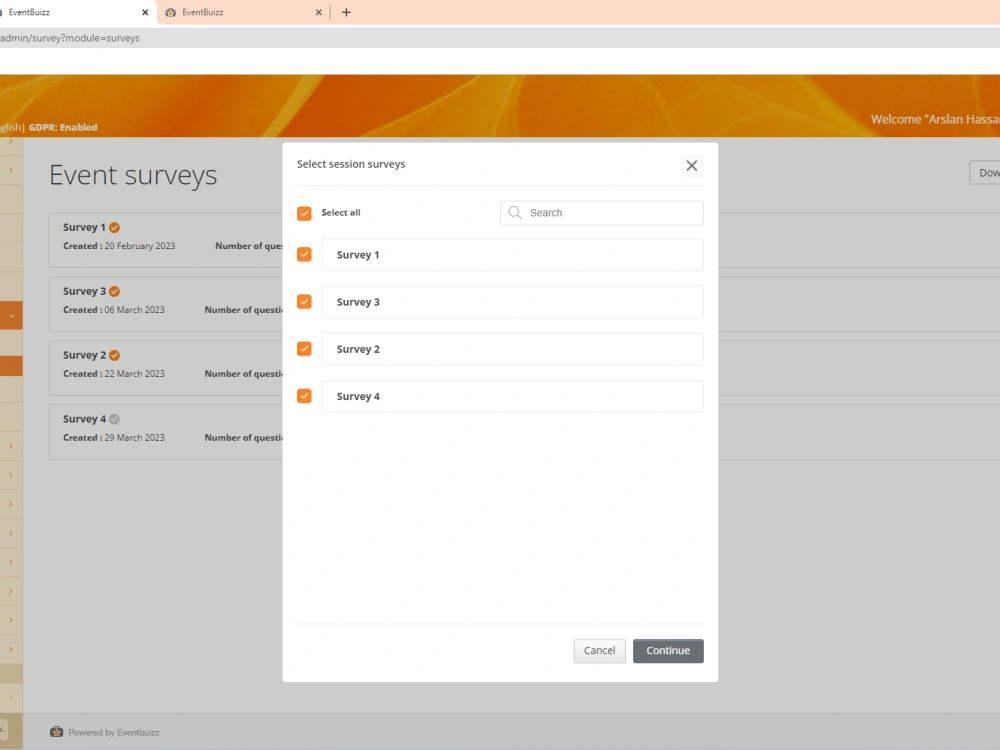Click the gray status icon beside Survey 4
The image size is (1000, 750).
point(113,419)
